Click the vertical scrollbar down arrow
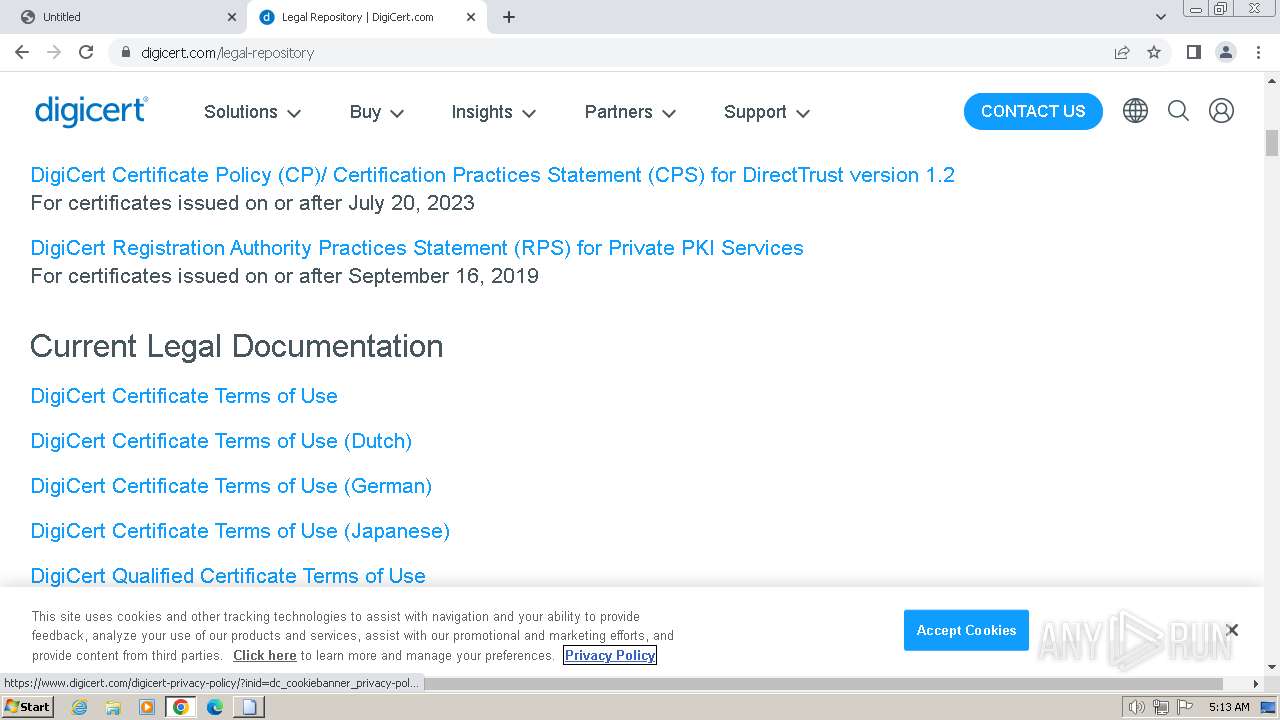Viewport: 1280px width, 720px height. coord(1272,667)
